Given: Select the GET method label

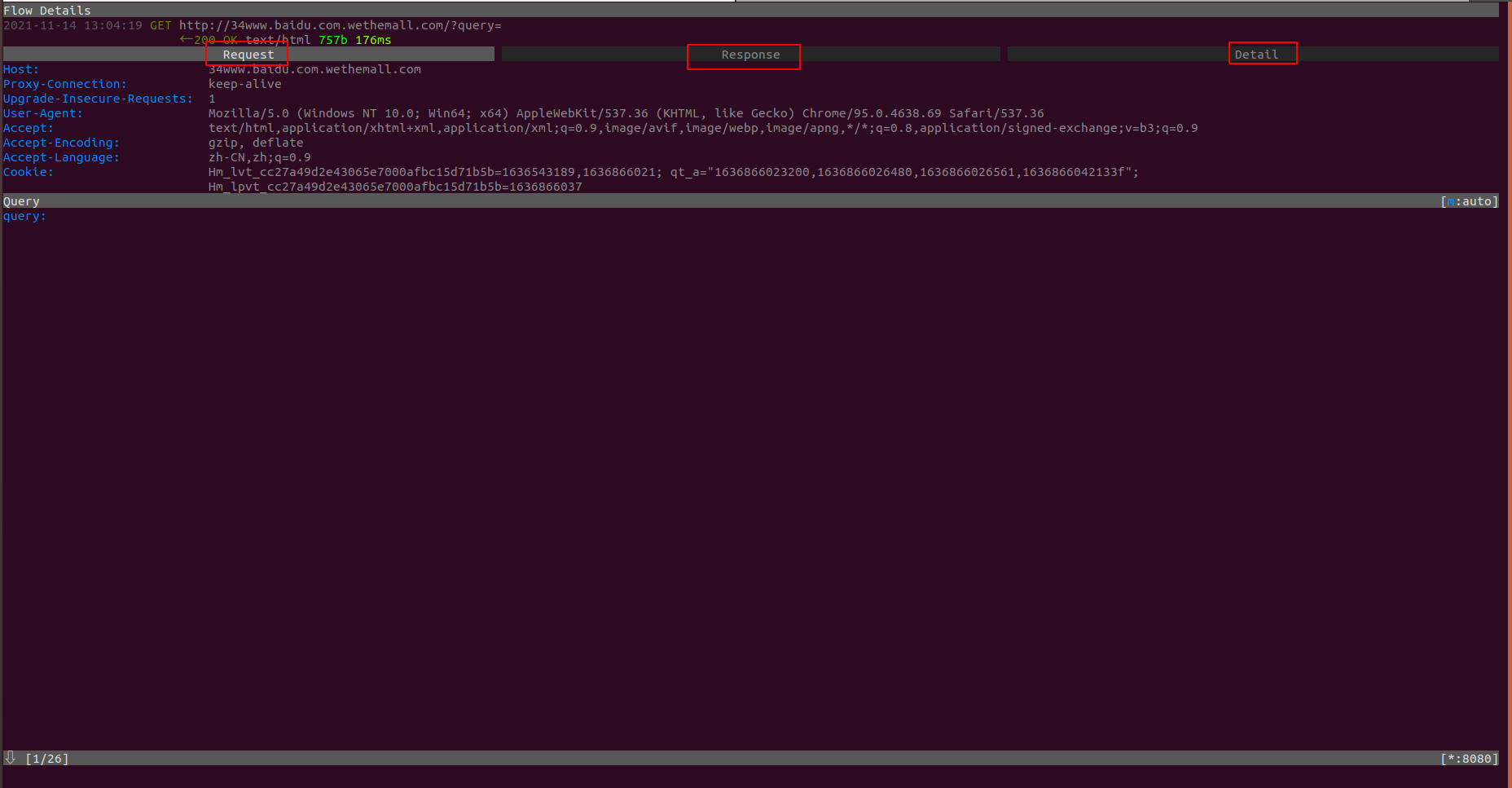Looking at the screenshot, I should pos(160,25).
